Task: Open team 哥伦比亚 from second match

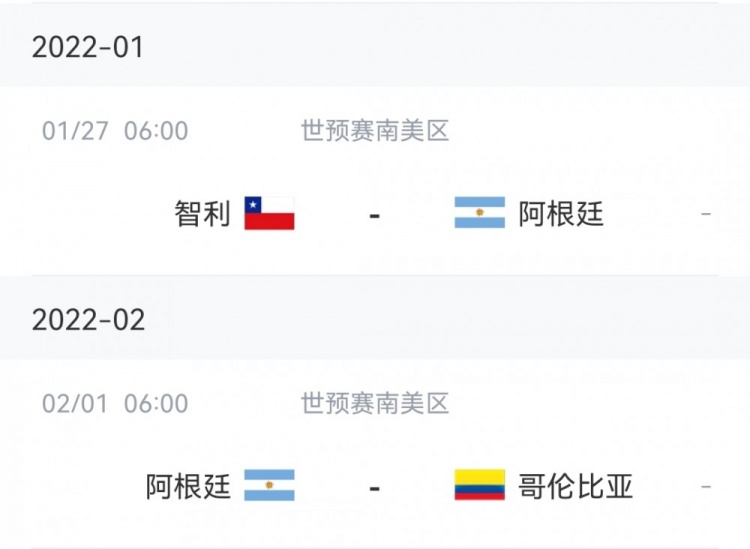Action: [x=576, y=486]
